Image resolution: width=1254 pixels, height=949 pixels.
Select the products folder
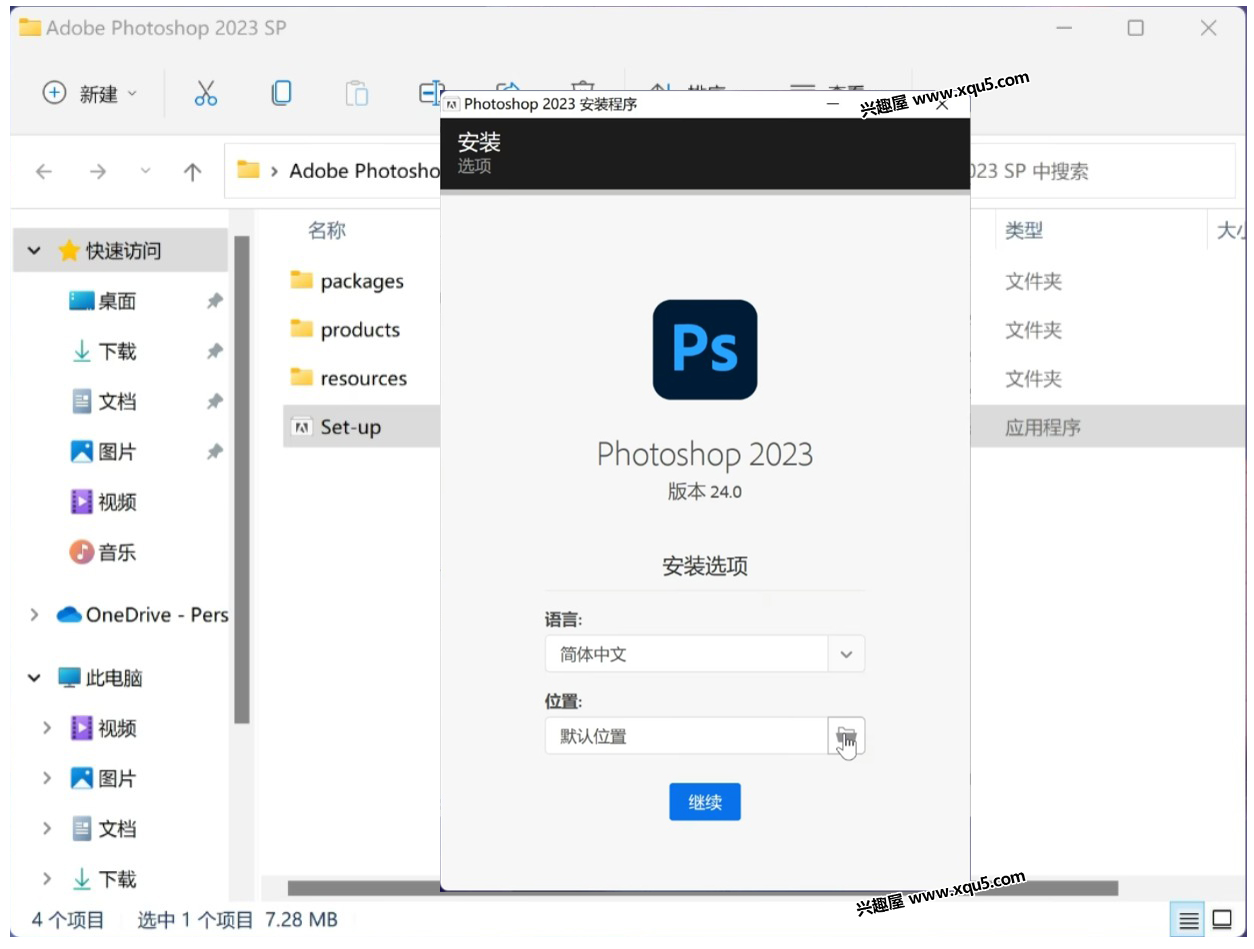(x=345, y=330)
